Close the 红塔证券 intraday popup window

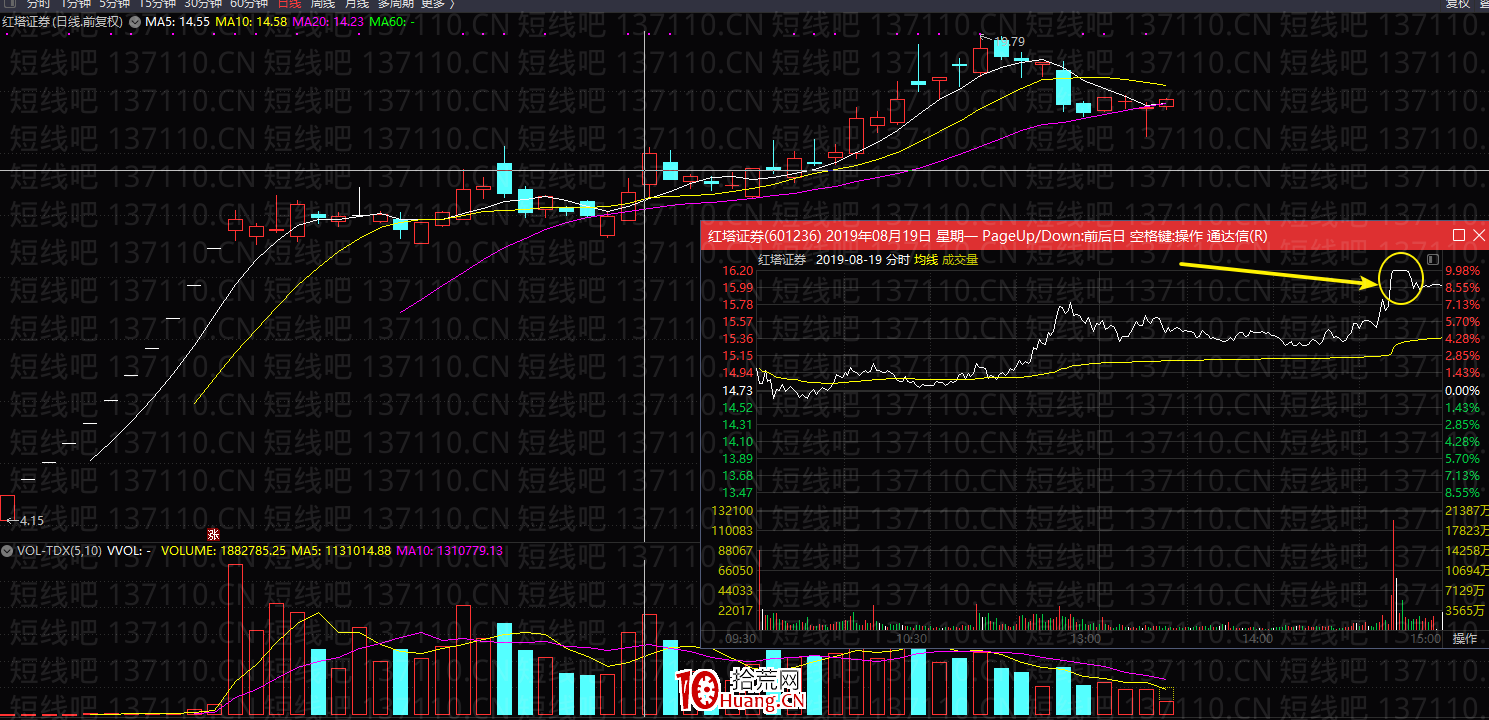pos(1480,235)
